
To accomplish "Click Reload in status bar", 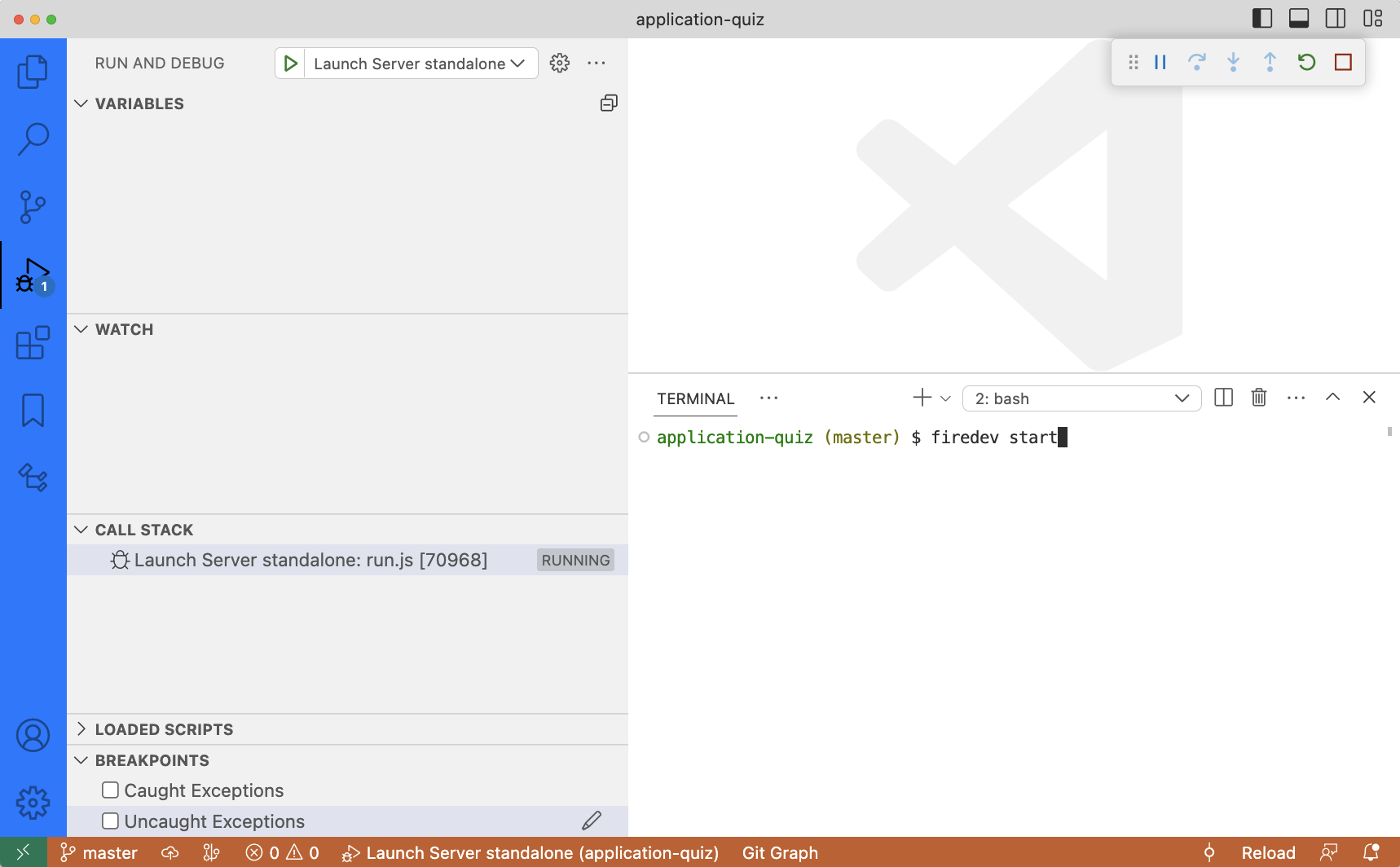I will pos(1268,852).
